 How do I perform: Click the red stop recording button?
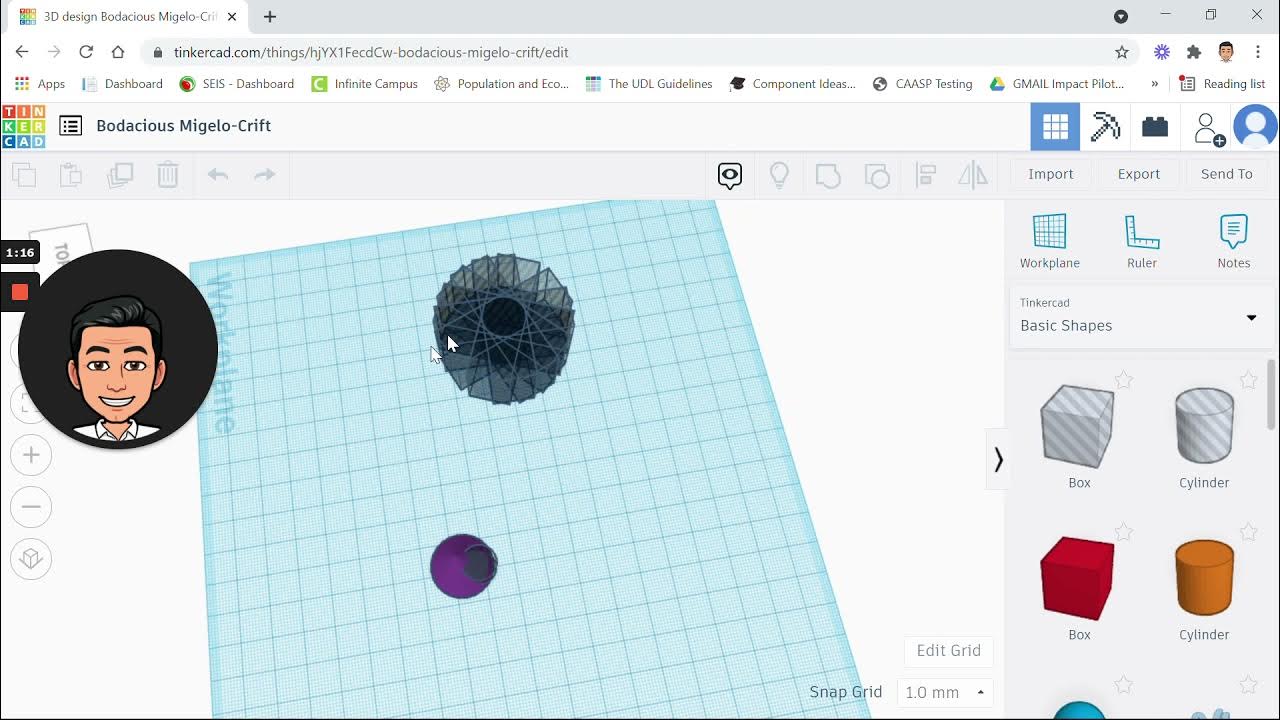tap(19, 292)
